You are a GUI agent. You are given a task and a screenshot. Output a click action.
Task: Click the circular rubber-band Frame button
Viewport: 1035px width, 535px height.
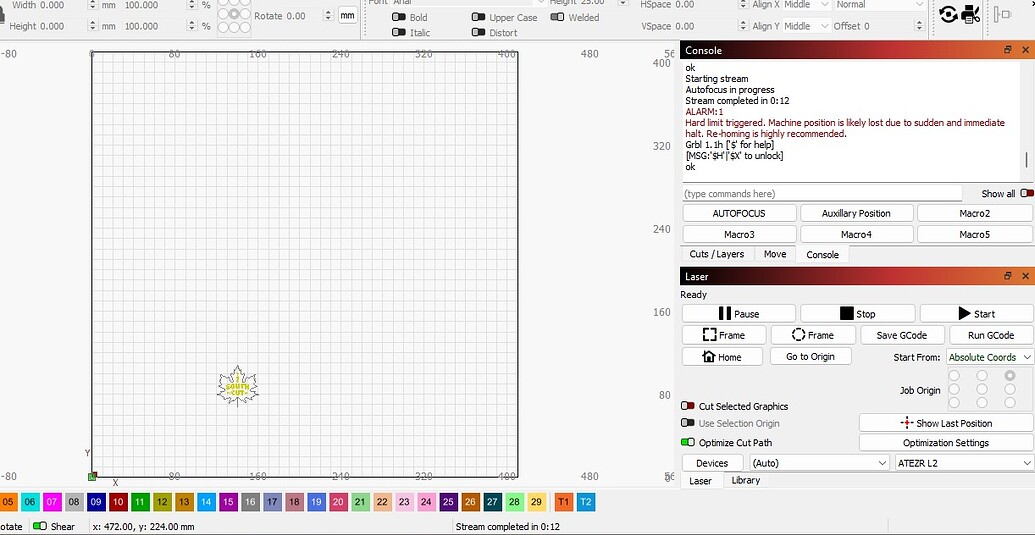click(813, 335)
